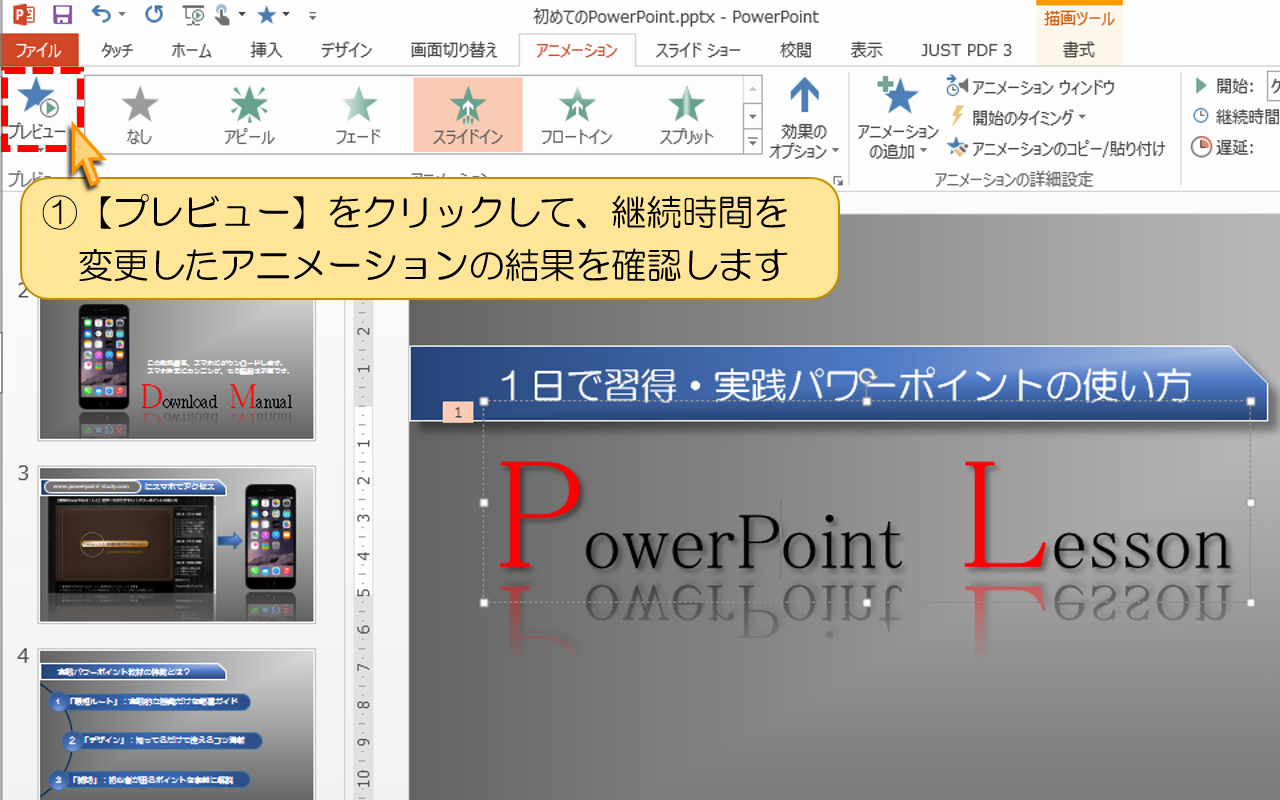Viewport: 1280px width, 800px height.
Task: Expand 開始のタイミング trigger dropdown
Action: (x=1017, y=117)
